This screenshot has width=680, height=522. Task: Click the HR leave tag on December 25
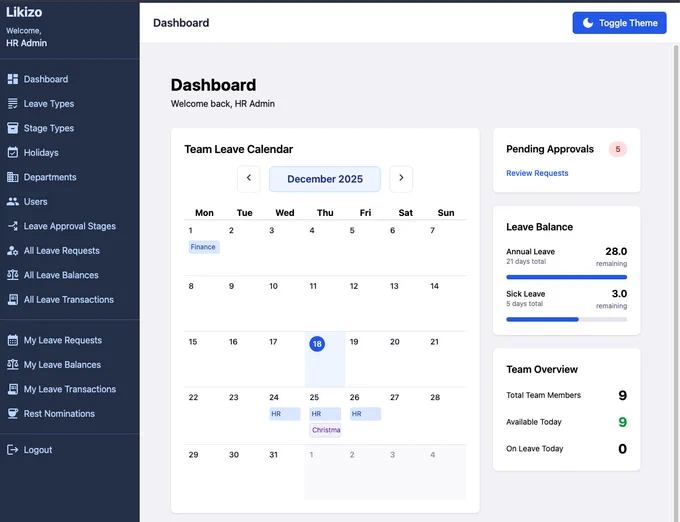tap(325, 414)
